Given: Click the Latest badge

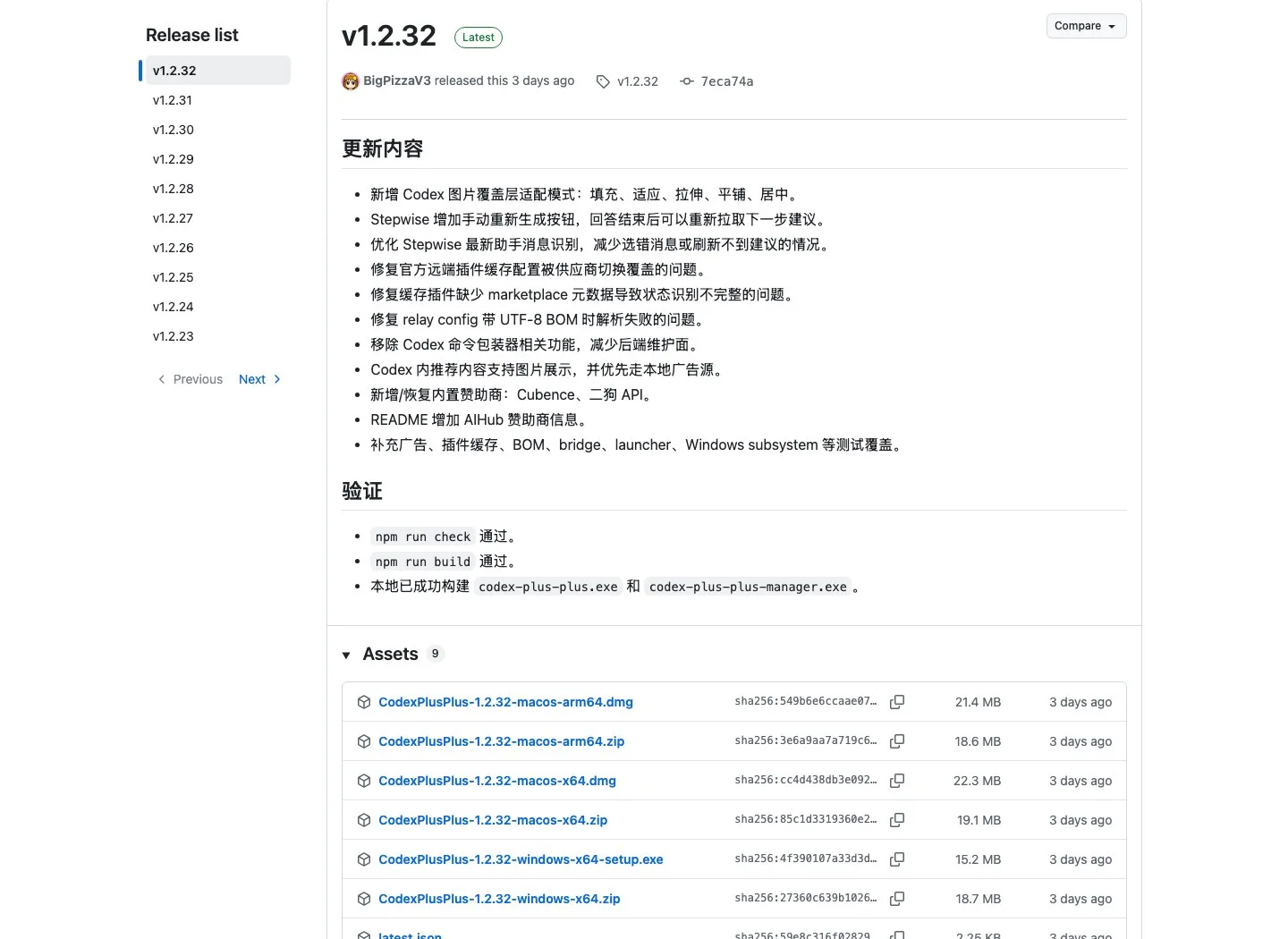Looking at the screenshot, I should click(479, 38).
